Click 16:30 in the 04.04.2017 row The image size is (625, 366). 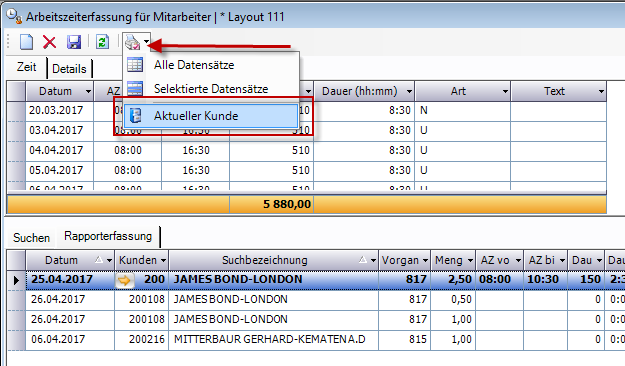tap(196, 150)
